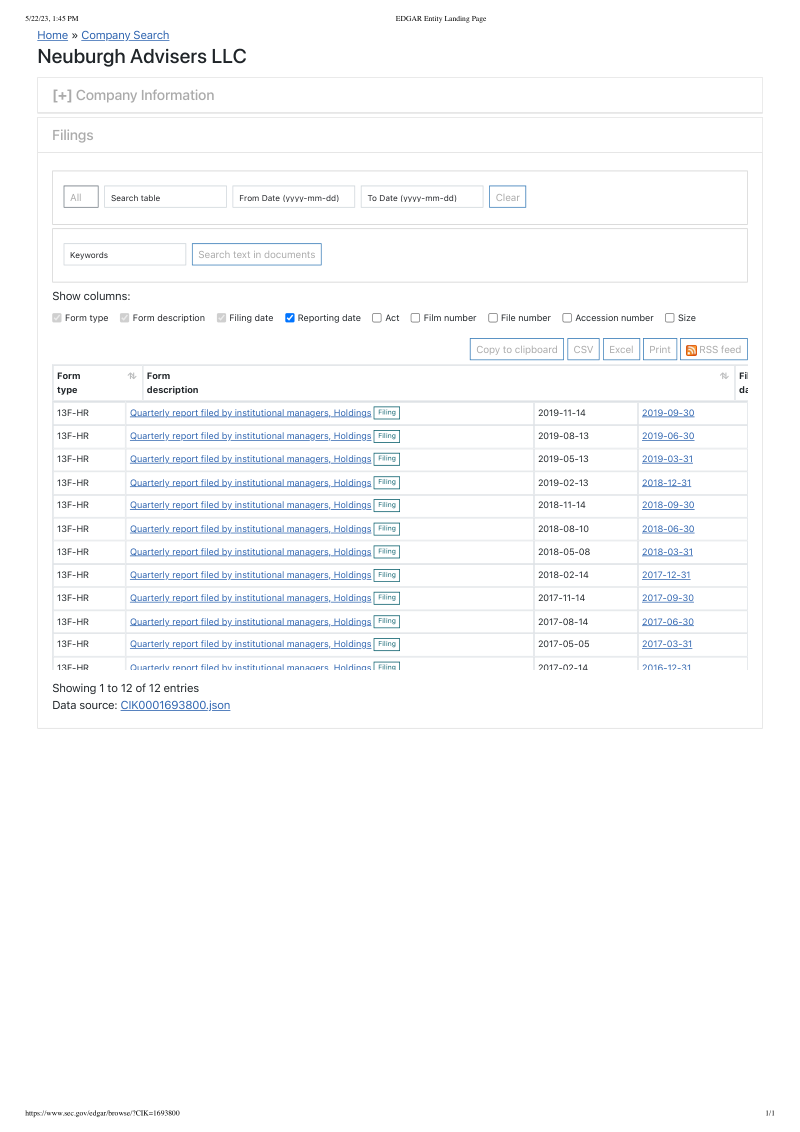Export filings as CSV
Image resolution: width=800 pixels, height=1132 pixels.
(583, 349)
